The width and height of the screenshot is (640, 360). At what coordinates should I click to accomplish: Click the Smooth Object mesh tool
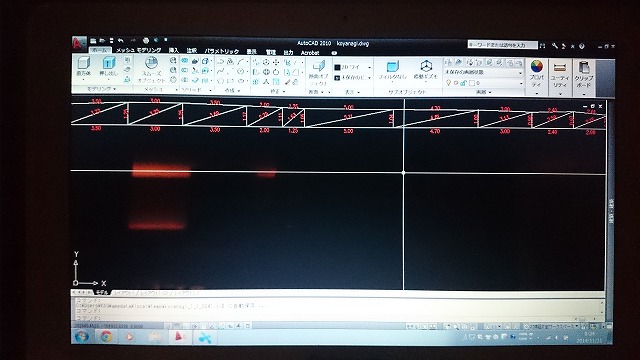[151, 70]
